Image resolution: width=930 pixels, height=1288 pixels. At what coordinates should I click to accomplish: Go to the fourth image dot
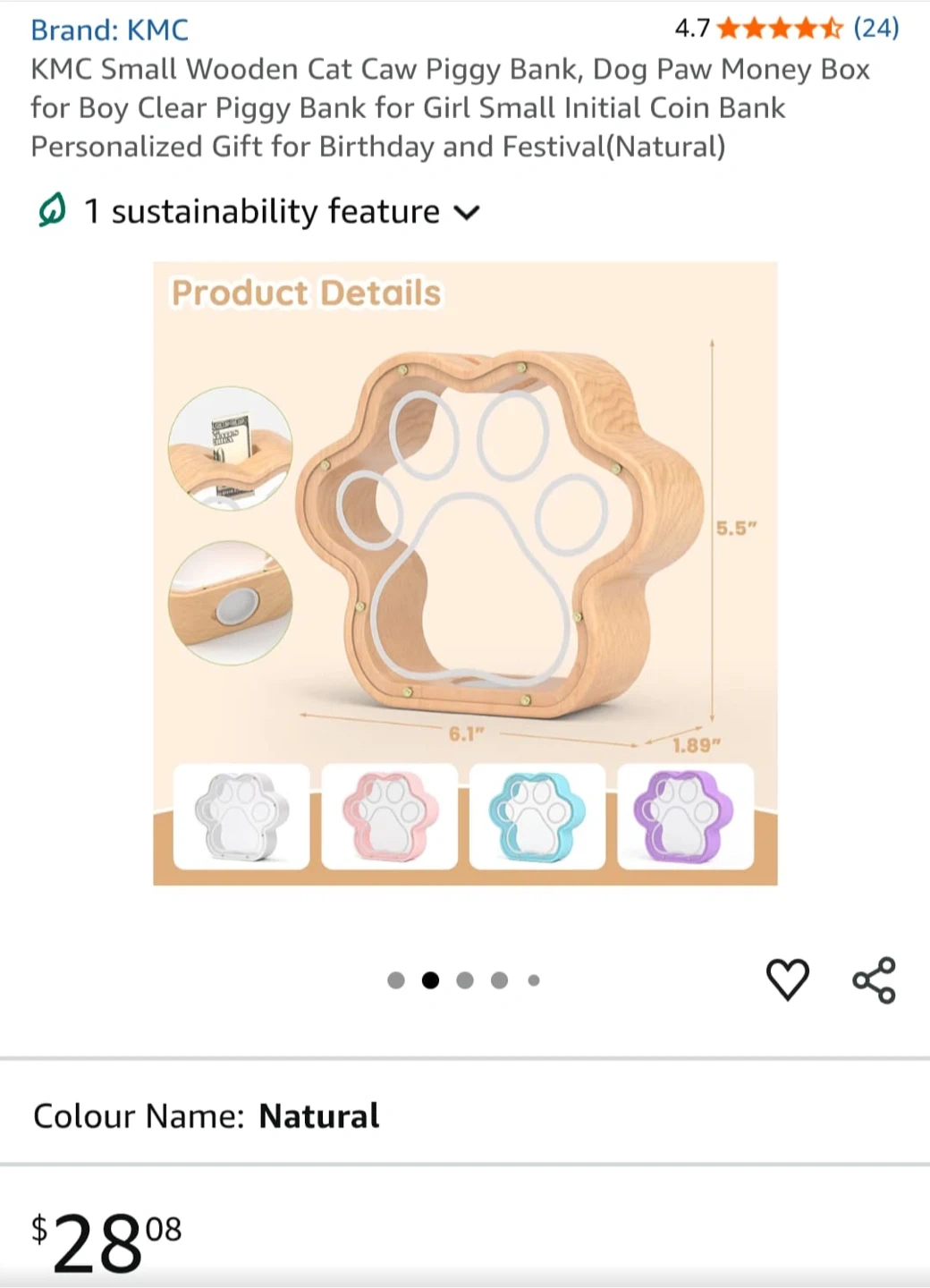point(499,980)
